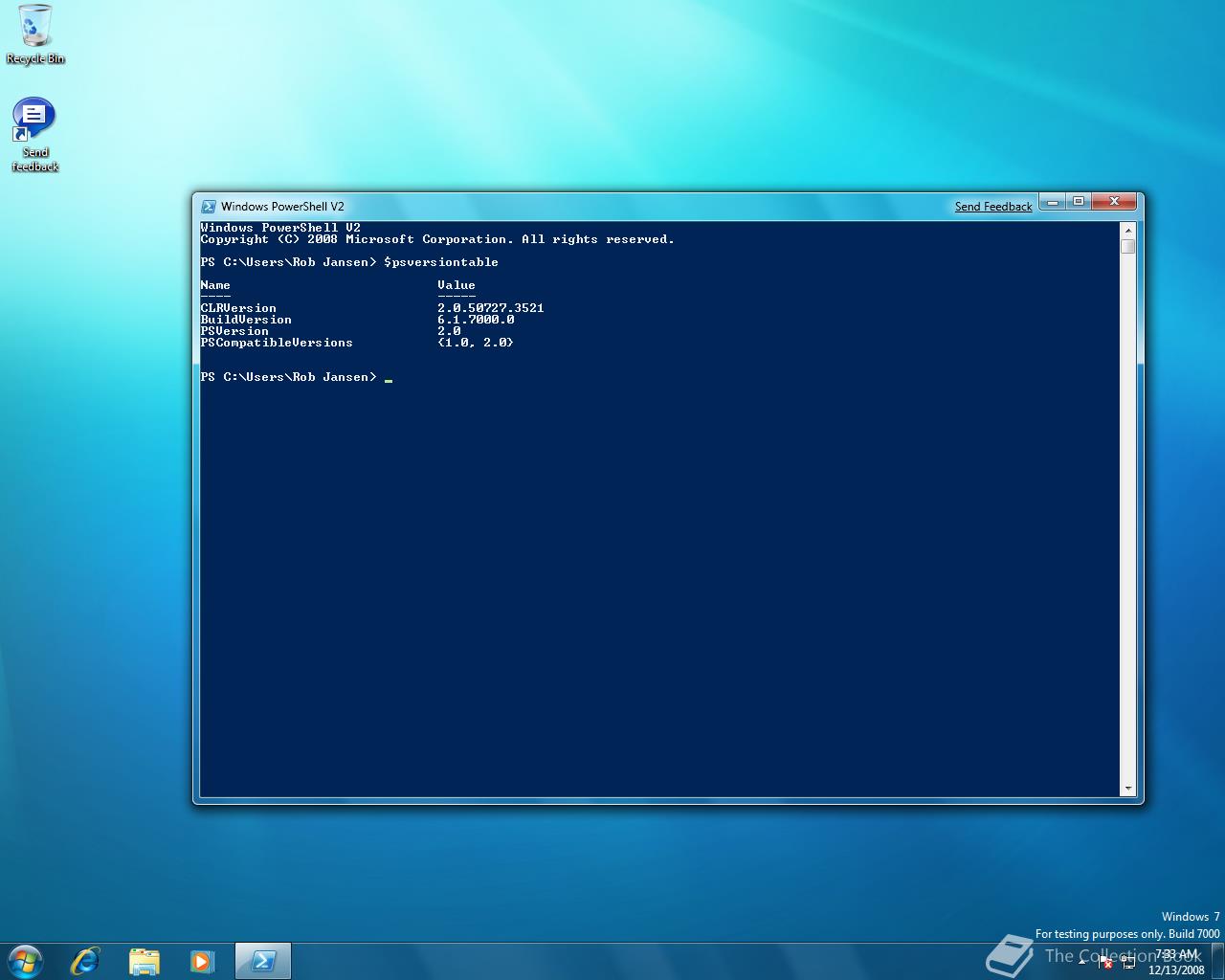Click the PSVersion row name
This screenshot has width=1225, height=980.
coord(234,331)
